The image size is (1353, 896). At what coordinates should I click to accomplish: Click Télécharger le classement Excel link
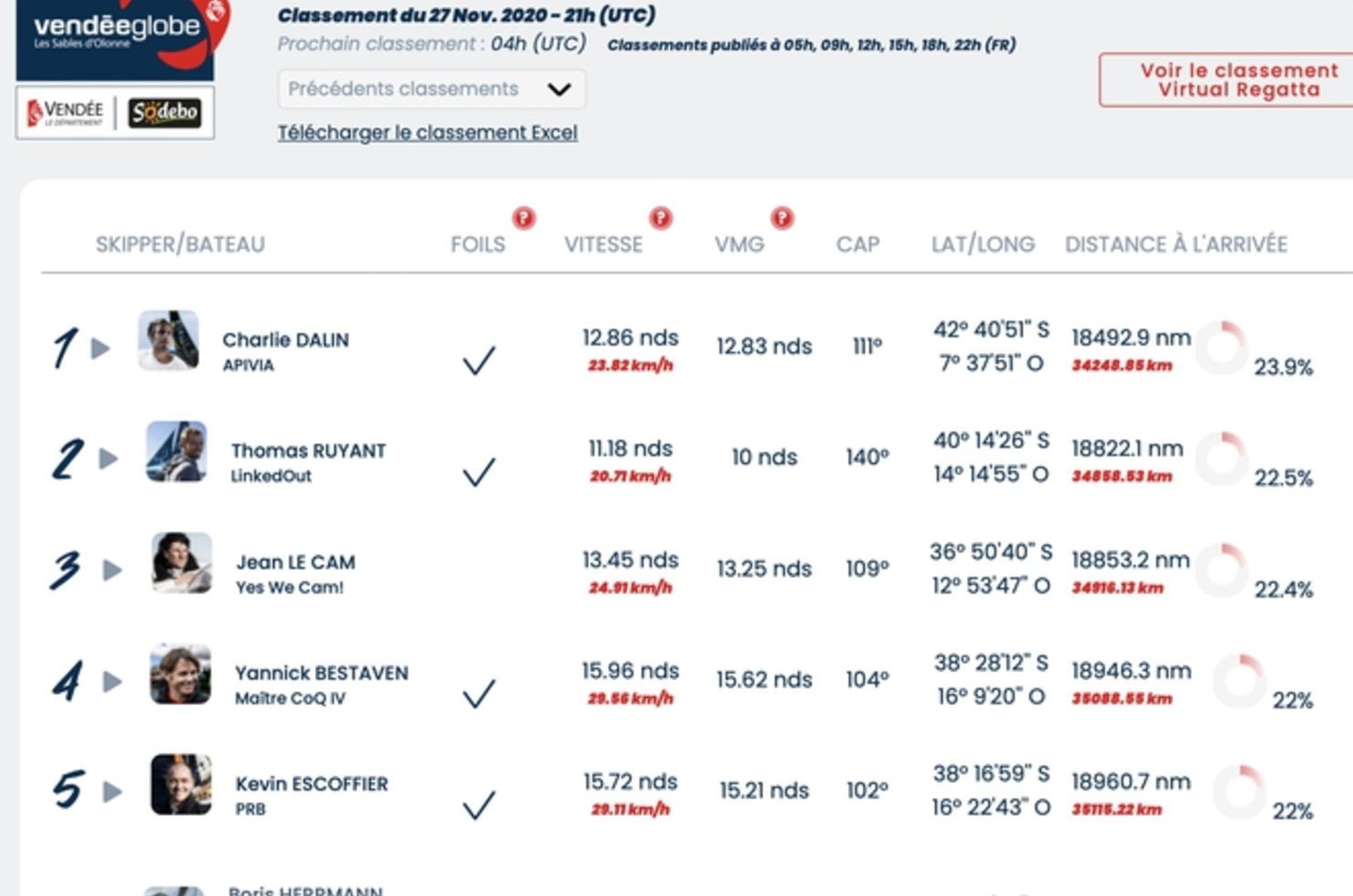(427, 133)
